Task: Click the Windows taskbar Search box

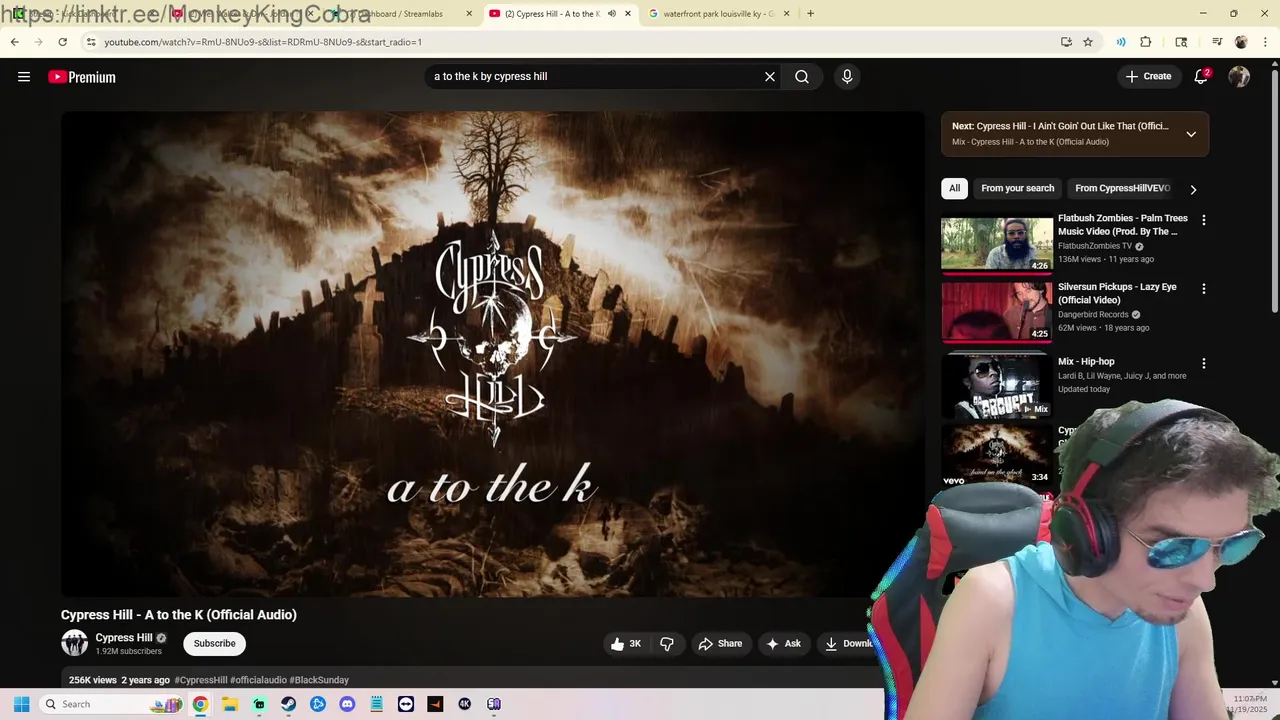Action: [x=112, y=704]
